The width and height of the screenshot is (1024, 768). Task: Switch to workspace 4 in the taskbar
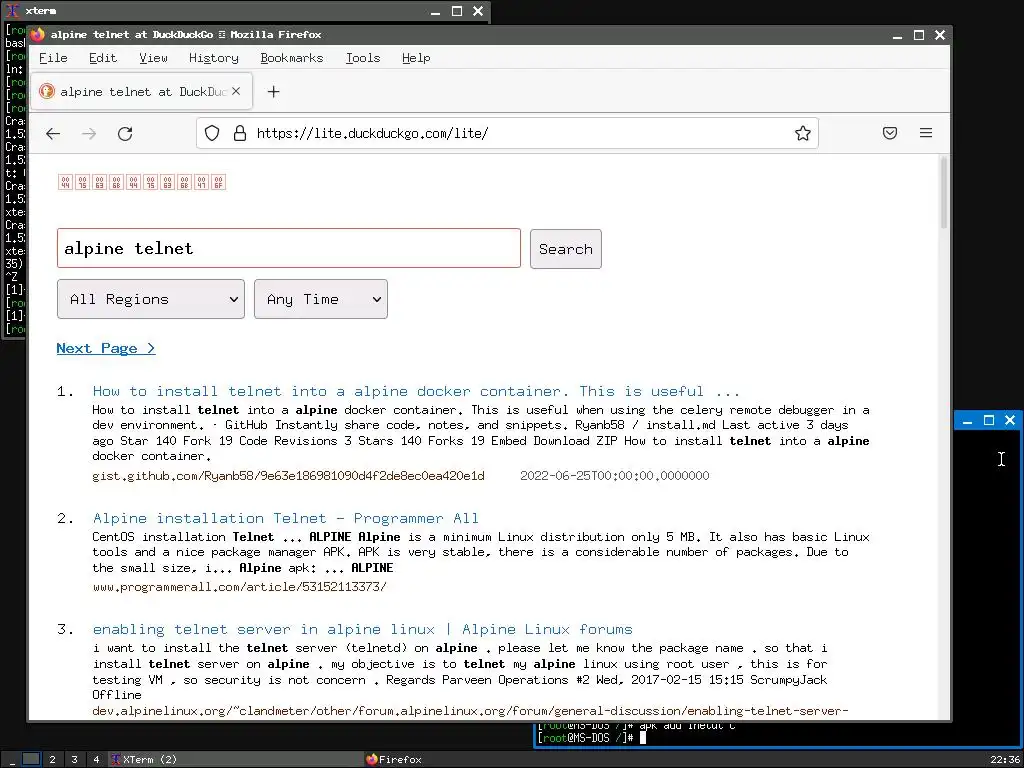[x=96, y=759]
